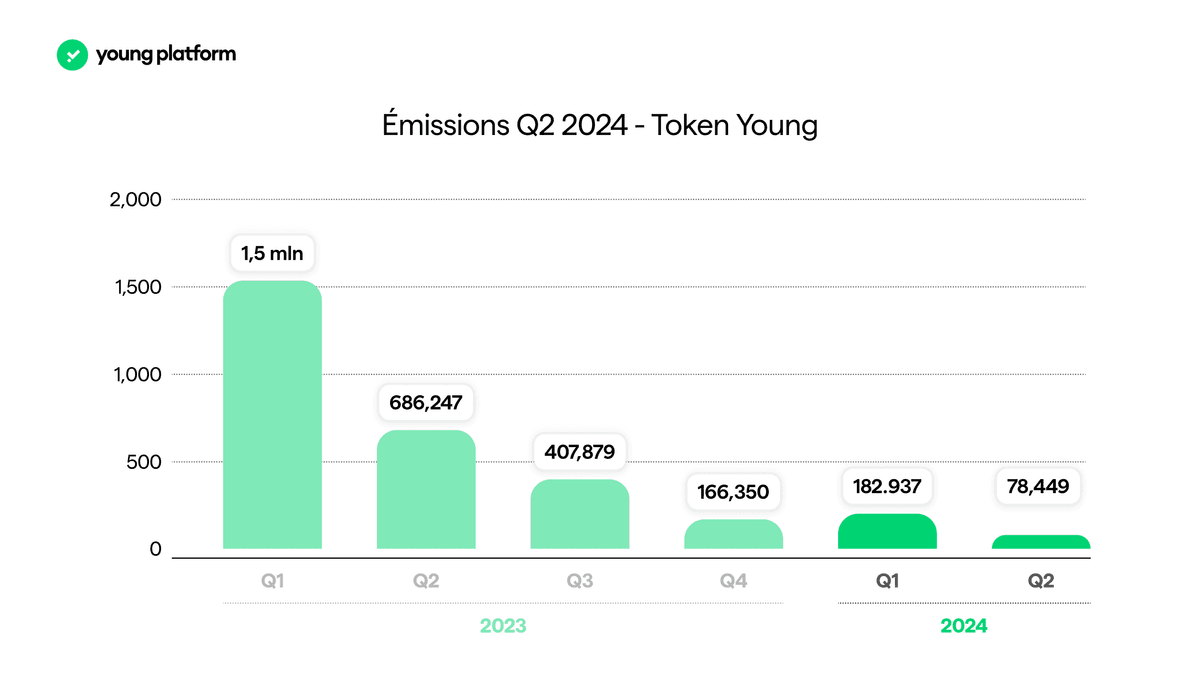Click the Young Platform checkmark logo icon

click(x=73, y=54)
